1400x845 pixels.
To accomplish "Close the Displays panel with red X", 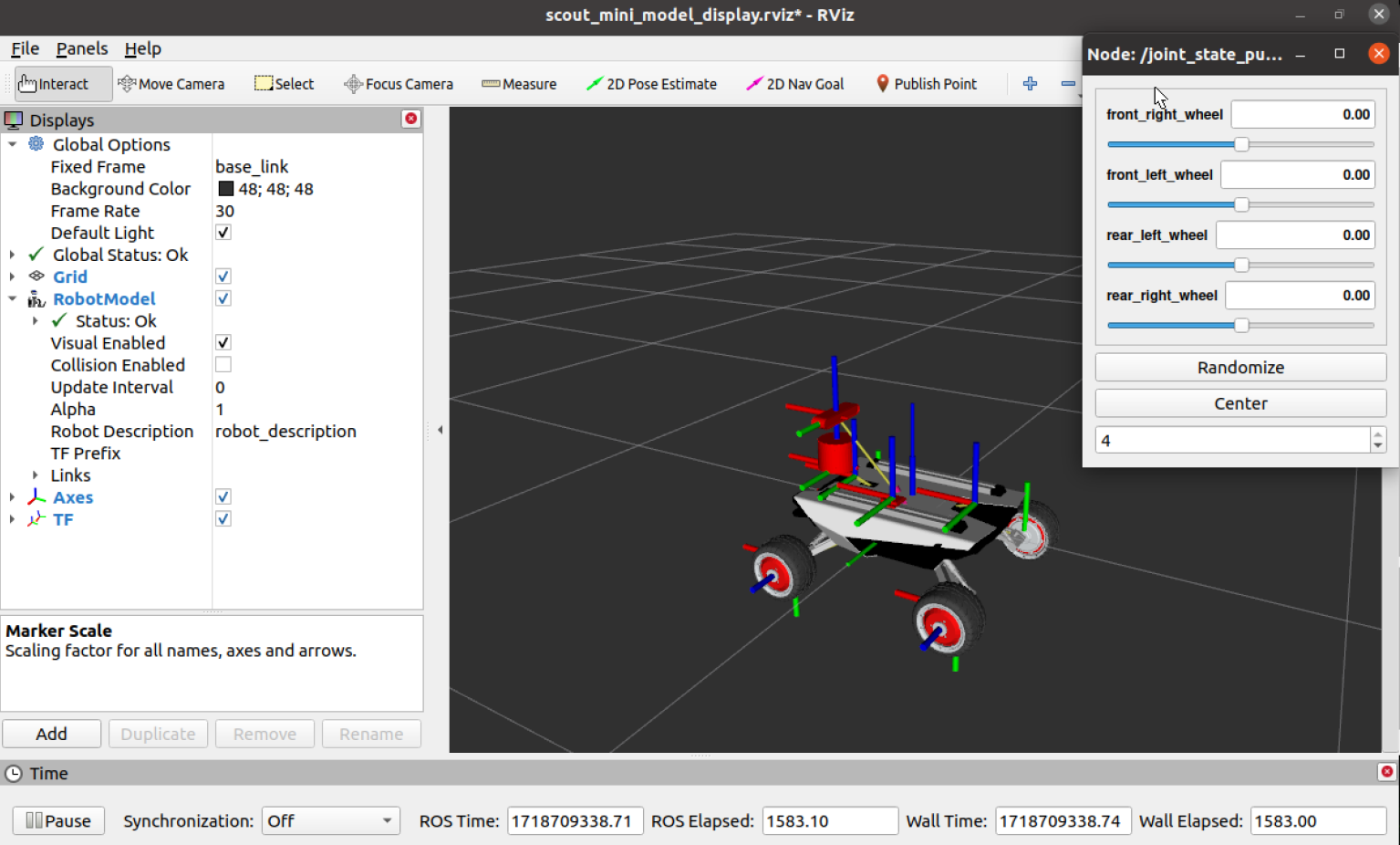I will pyautogui.click(x=411, y=119).
